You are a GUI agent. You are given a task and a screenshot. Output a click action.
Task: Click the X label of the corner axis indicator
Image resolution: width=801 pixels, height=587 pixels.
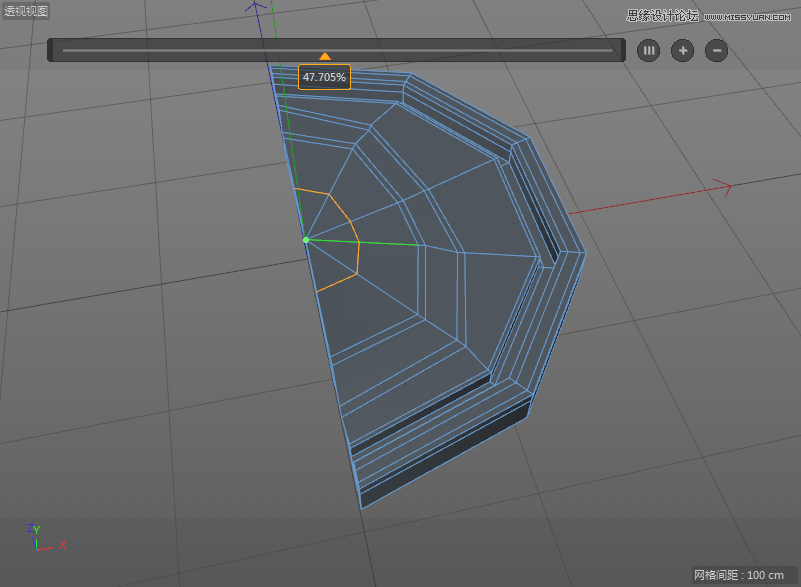(61, 546)
